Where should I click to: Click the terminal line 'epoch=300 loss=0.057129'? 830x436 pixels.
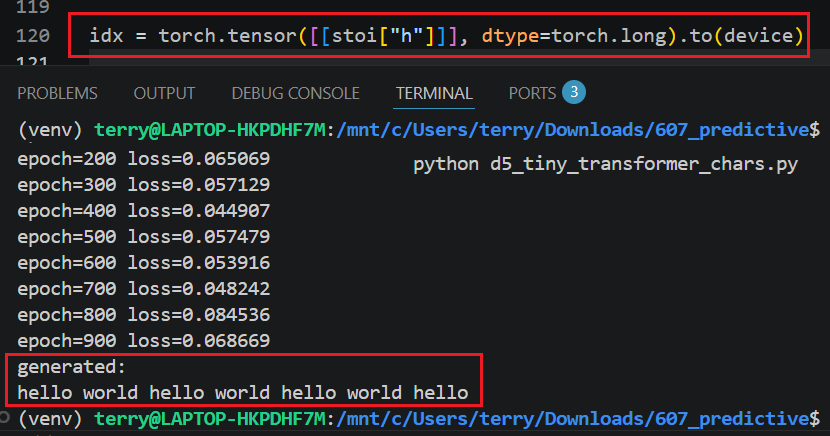(143, 185)
